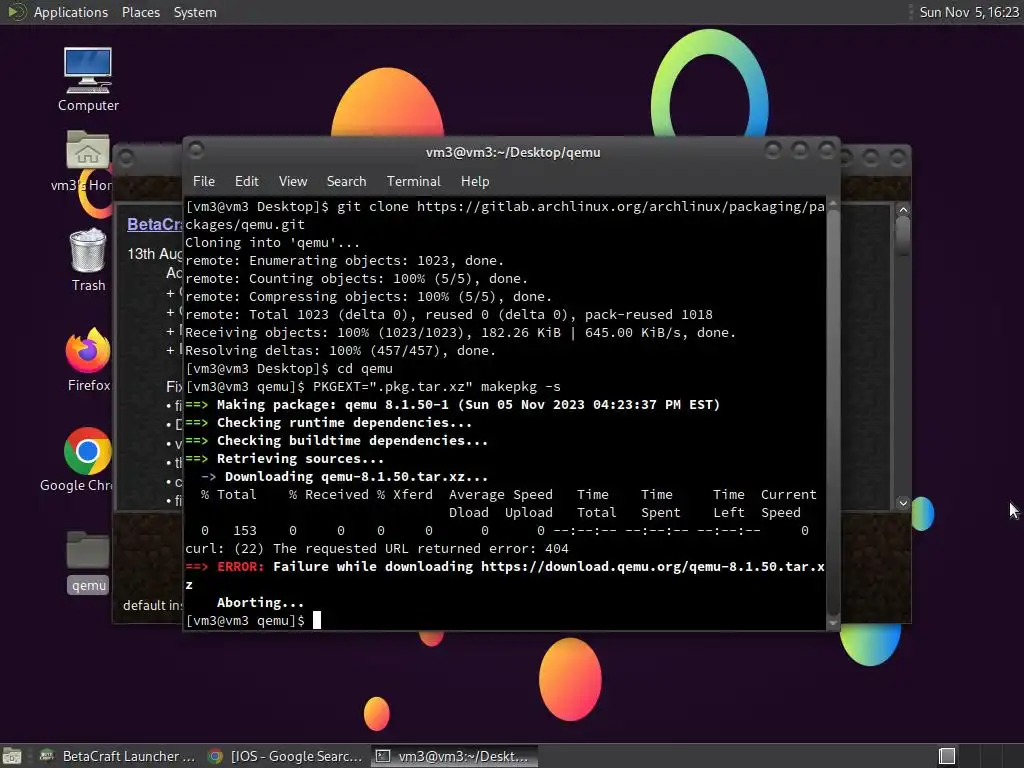The height and width of the screenshot is (768, 1024).
Task: Click the 'Downloading qemu-8.1.50.tar.xz...' line
Action: click(x=345, y=477)
